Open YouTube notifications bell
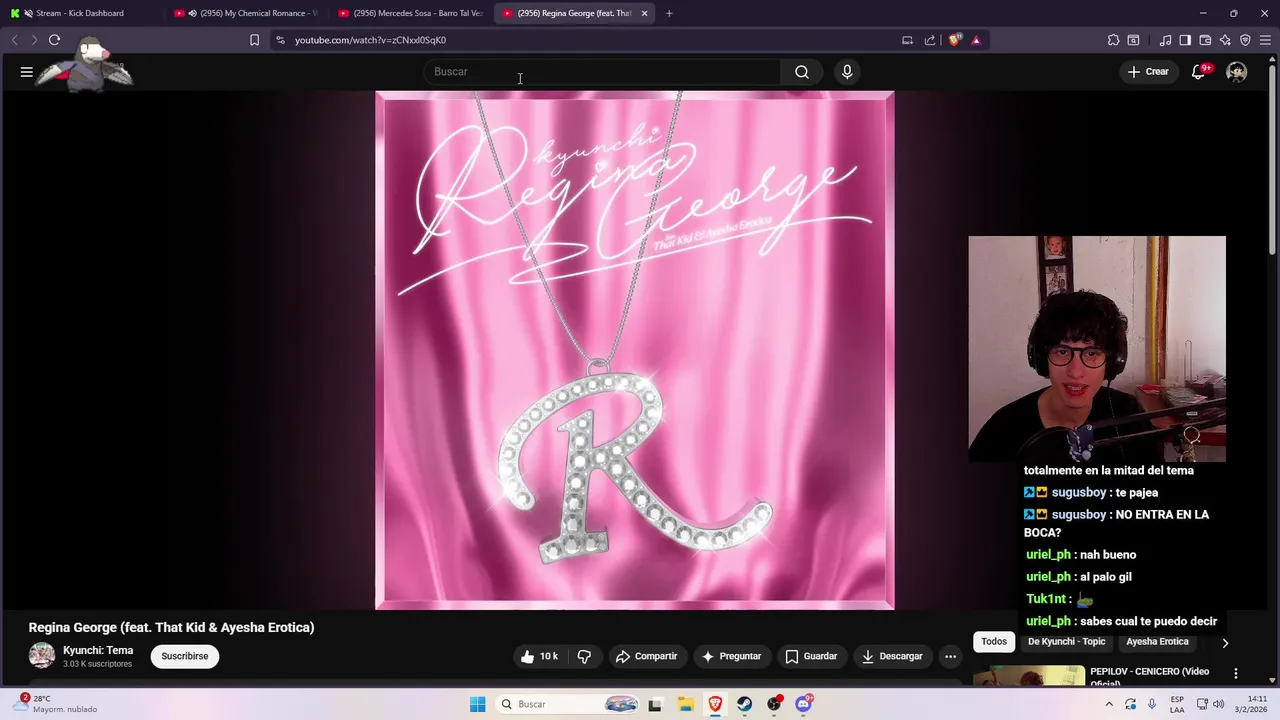Image resolution: width=1280 pixels, height=720 pixels. click(x=1199, y=72)
